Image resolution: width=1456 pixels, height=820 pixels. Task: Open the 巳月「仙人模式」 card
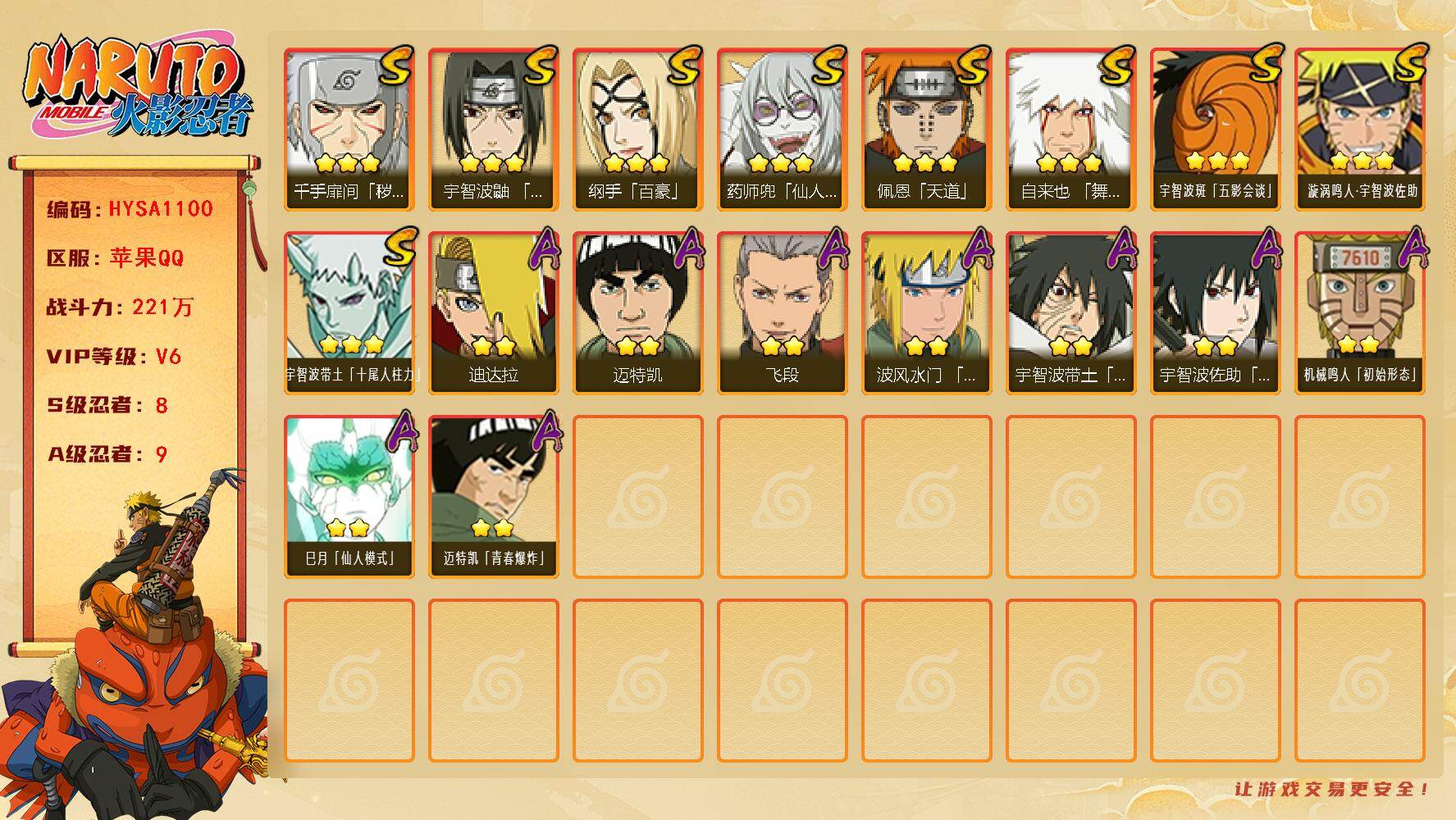349,497
